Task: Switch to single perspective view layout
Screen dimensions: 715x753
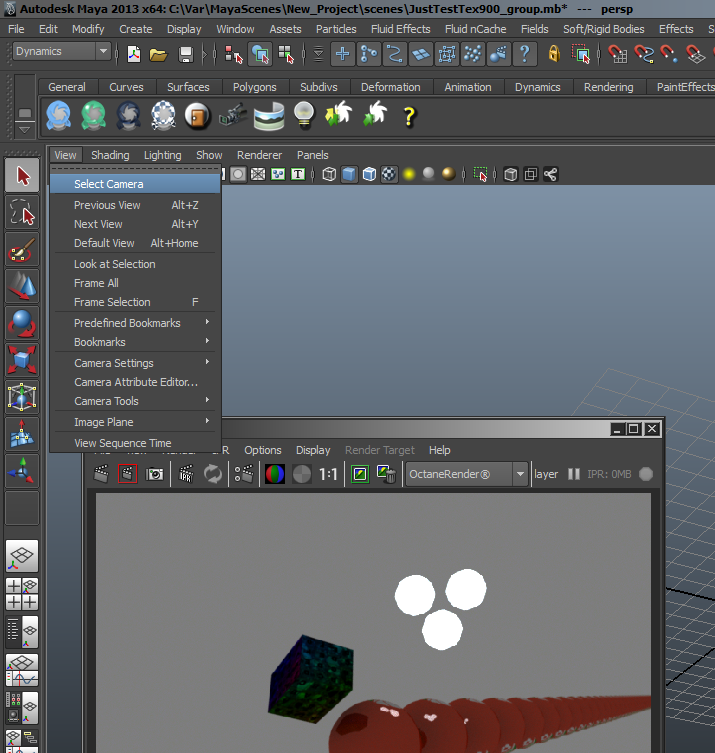Action: coord(22,556)
